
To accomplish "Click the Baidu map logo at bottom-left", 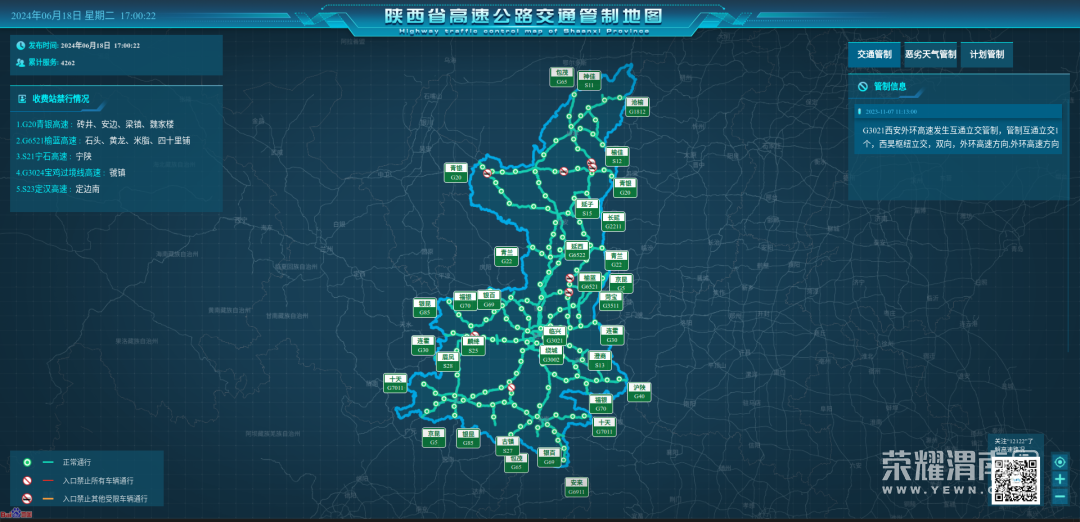I will coord(15,514).
